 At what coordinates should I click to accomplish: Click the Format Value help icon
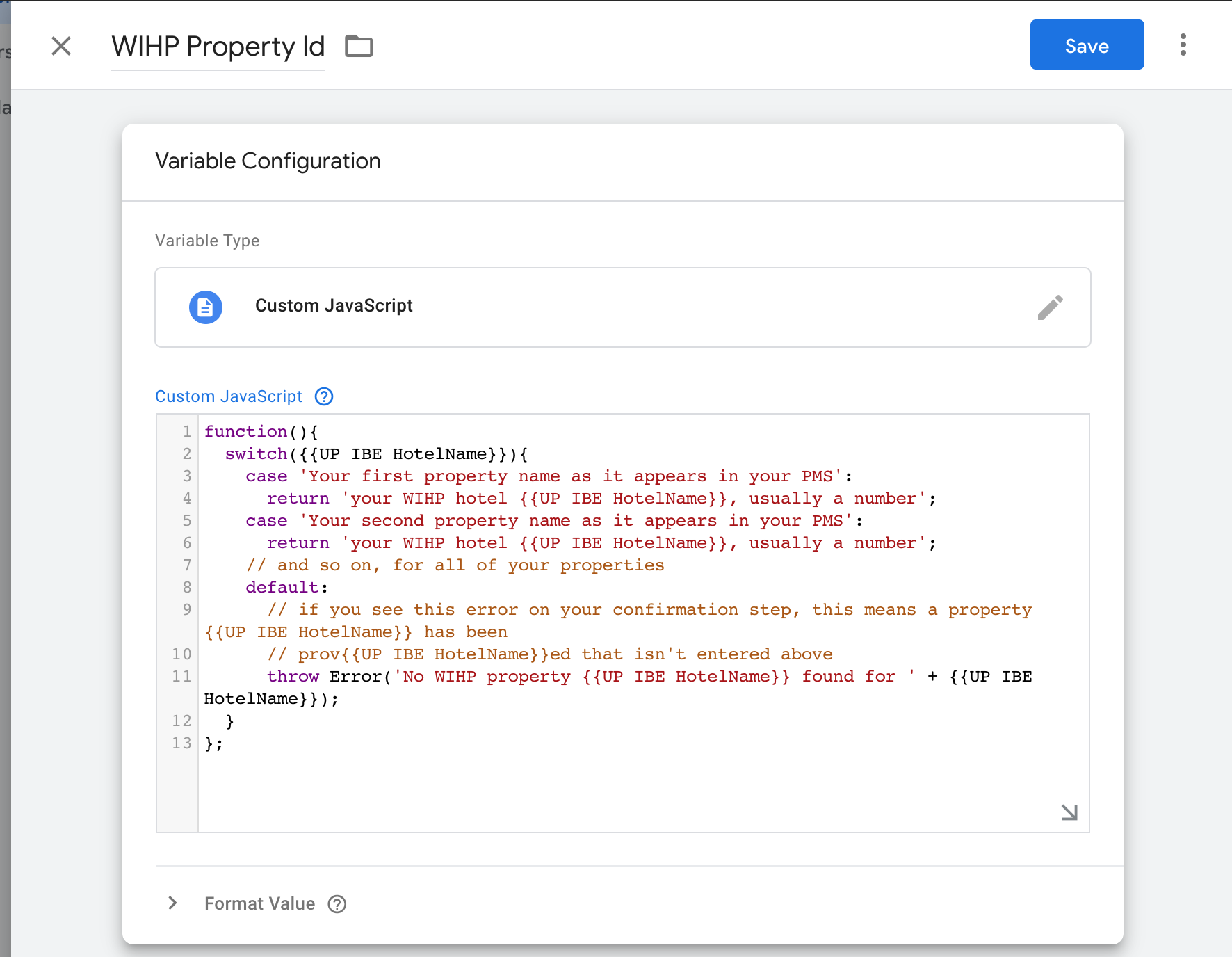pyautogui.click(x=337, y=904)
